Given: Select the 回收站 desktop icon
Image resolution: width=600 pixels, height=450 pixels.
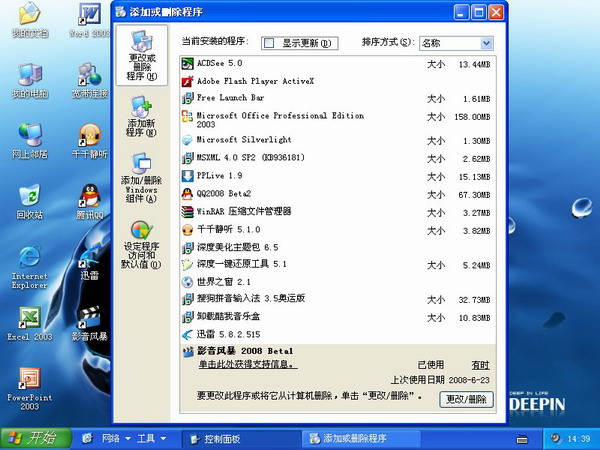Looking at the screenshot, I should (30, 202).
